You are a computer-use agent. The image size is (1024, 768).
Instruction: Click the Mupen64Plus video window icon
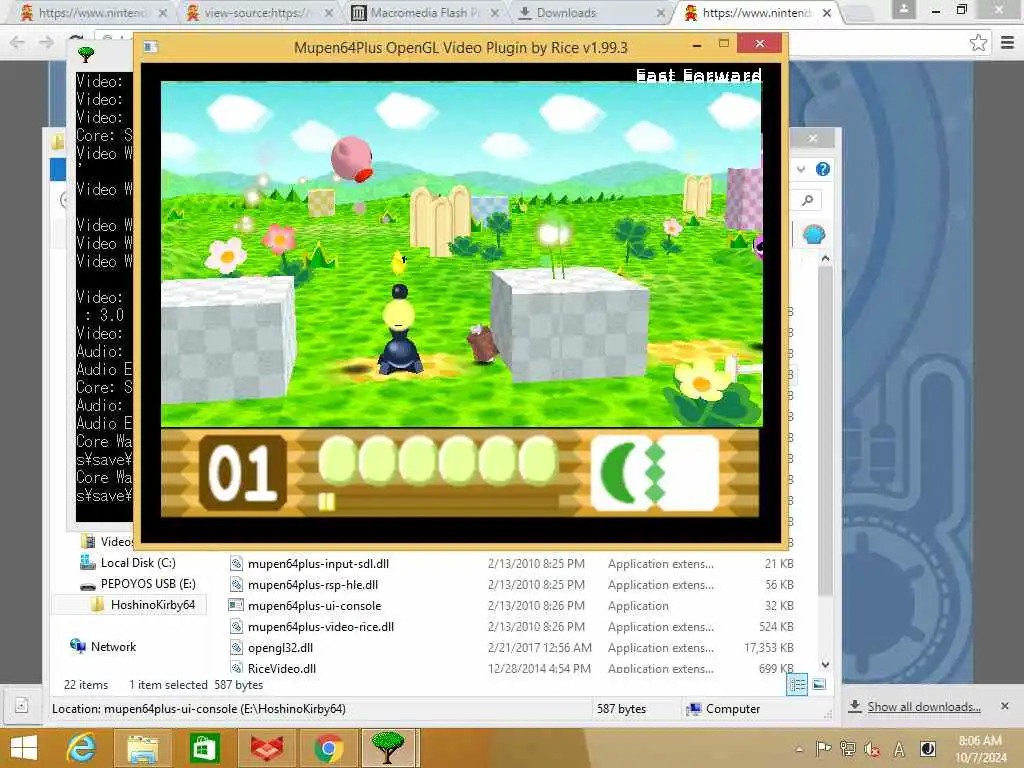pyautogui.click(x=151, y=46)
